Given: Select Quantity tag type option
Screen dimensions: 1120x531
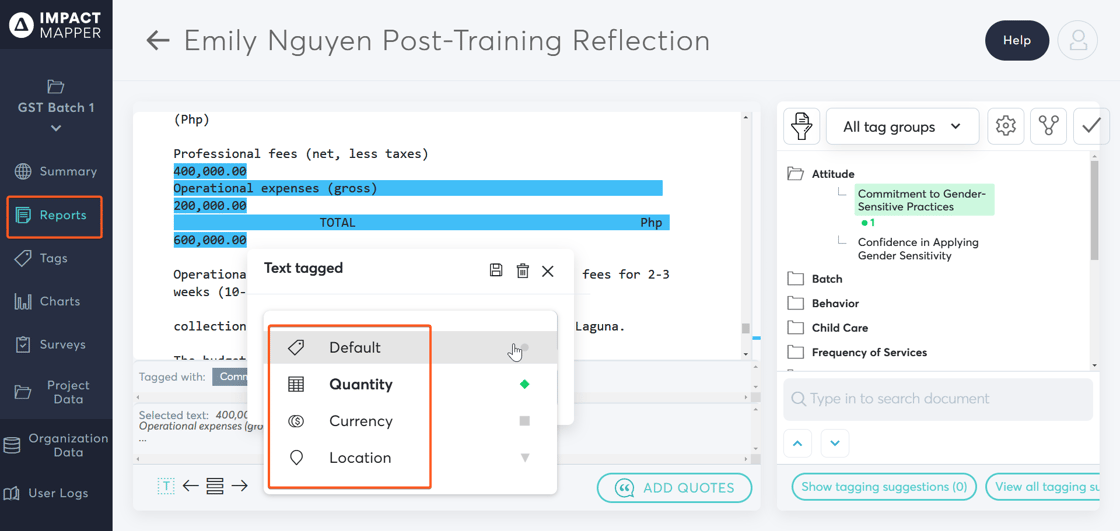Looking at the screenshot, I should tap(361, 385).
